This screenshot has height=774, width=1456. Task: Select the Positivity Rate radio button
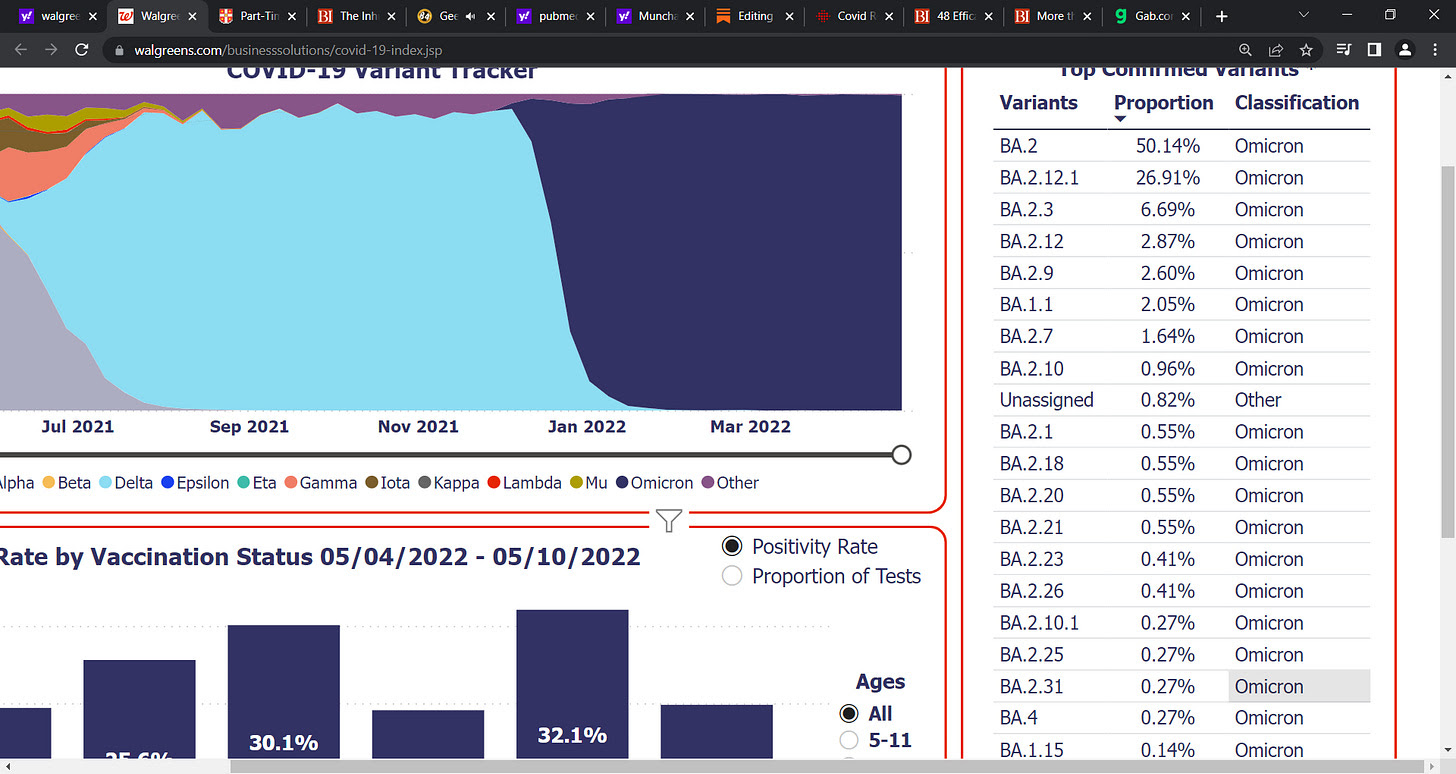click(732, 546)
